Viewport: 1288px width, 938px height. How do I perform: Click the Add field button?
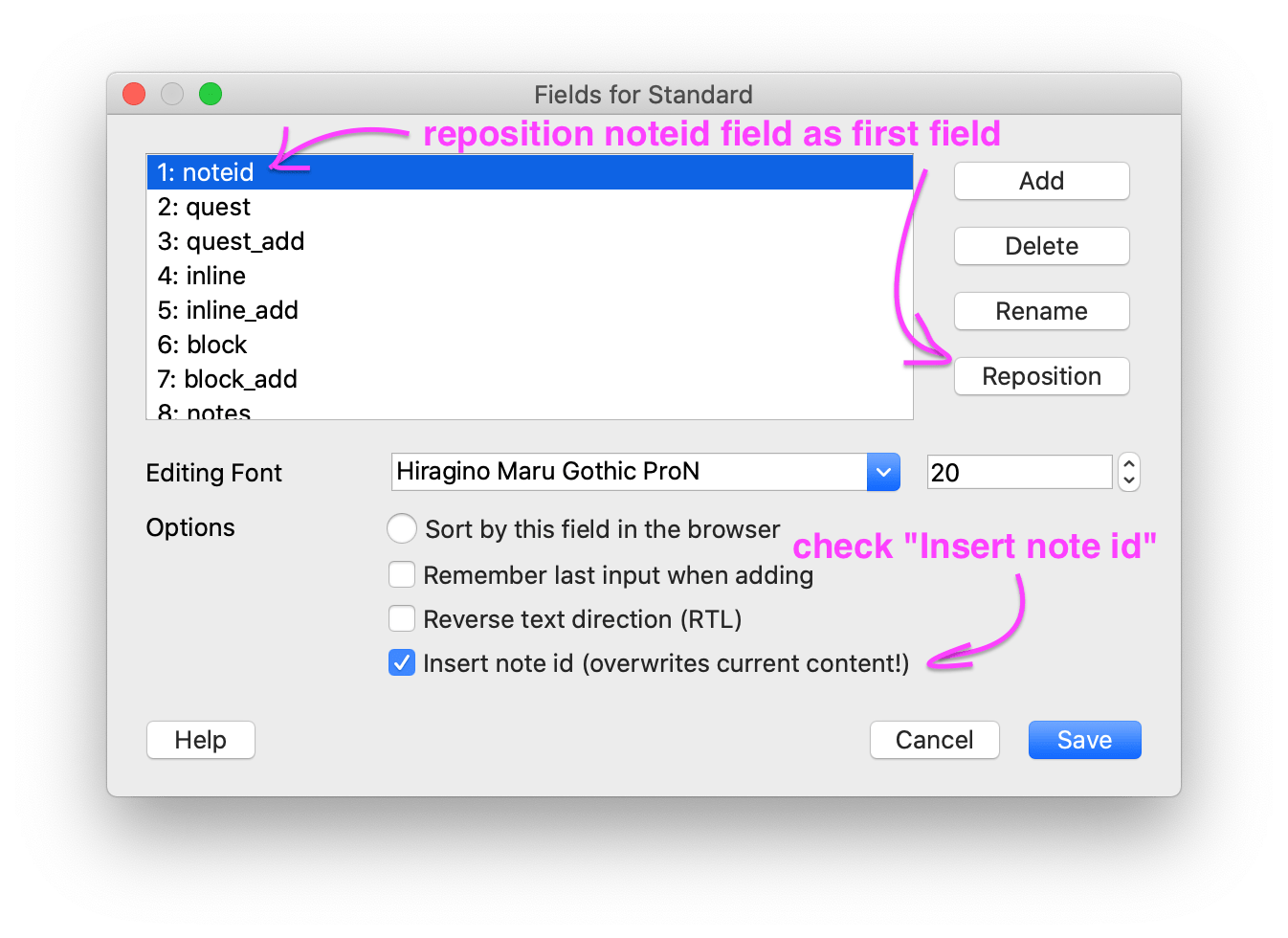coord(1041,181)
